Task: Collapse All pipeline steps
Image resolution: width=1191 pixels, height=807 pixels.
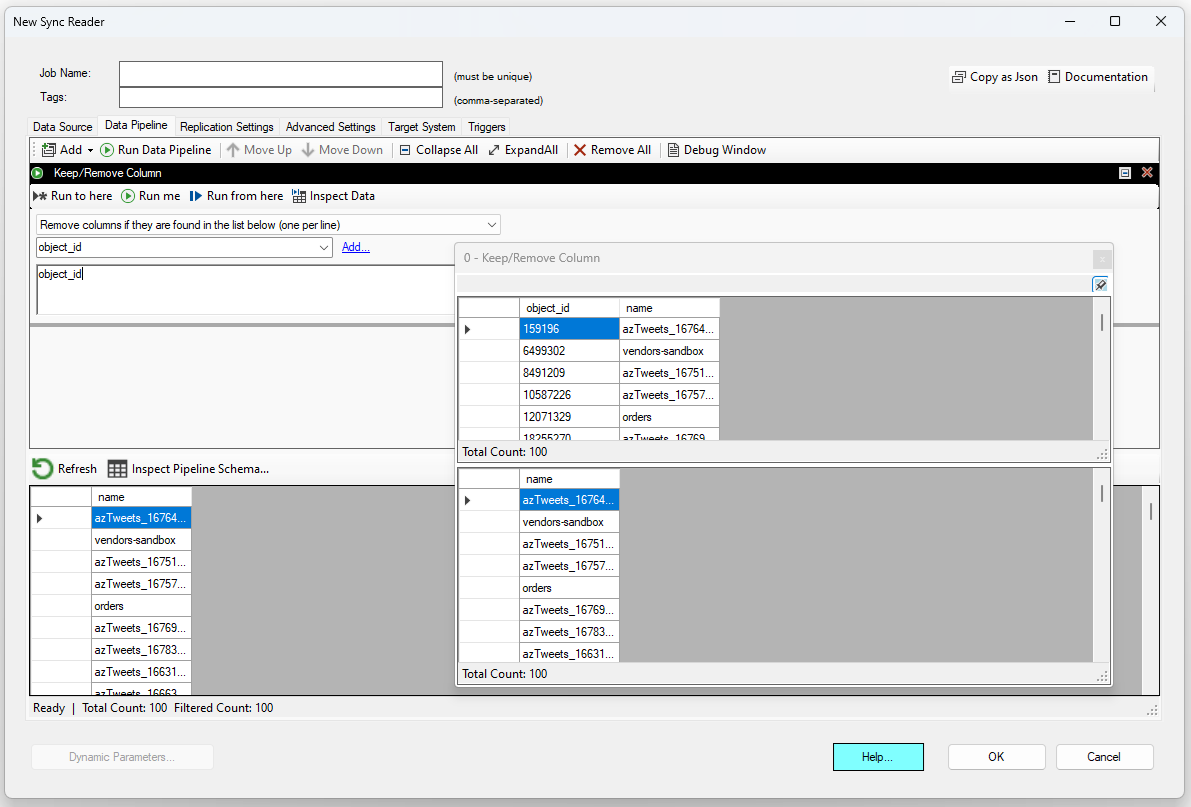Action: coord(438,150)
